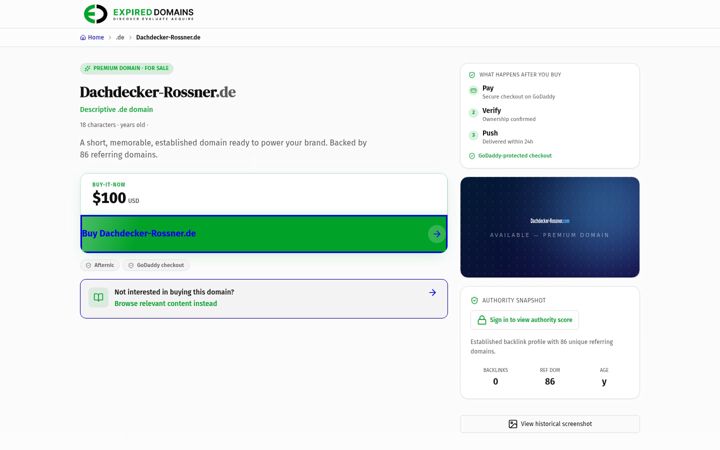The width and height of the screenshot is (720, 450).
Task: Click the What Happens After You Buy check icon
Action: pyautogui.click(x=472, y=75)
